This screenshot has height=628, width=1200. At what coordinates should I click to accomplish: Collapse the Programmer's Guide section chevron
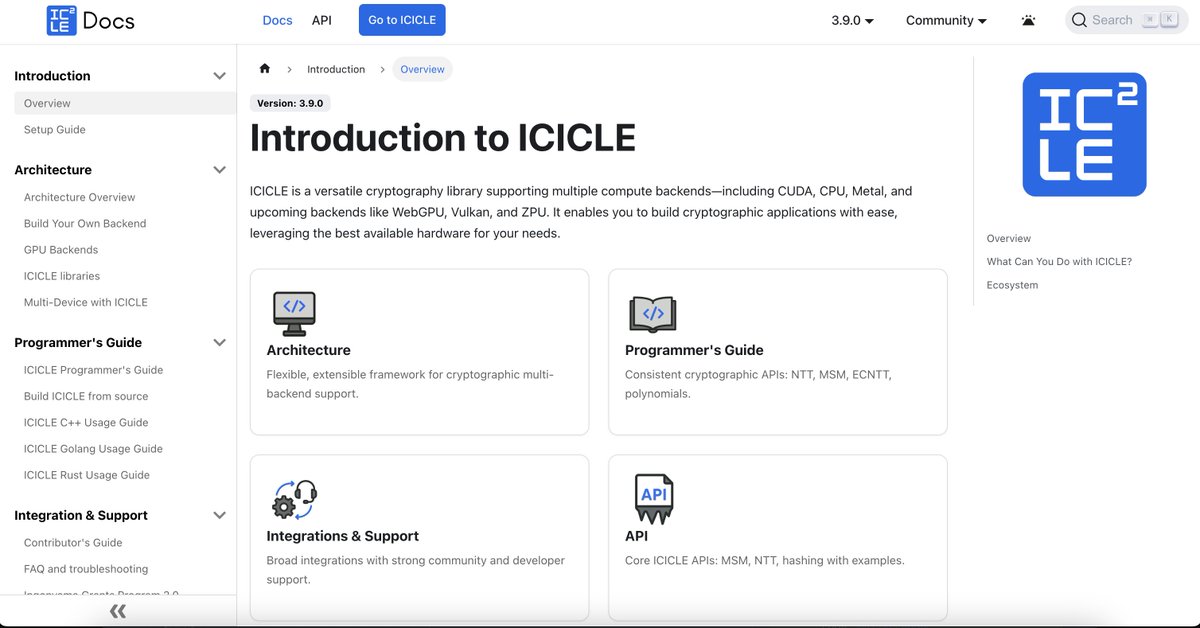pyautogui.click(x=220, y=342)
